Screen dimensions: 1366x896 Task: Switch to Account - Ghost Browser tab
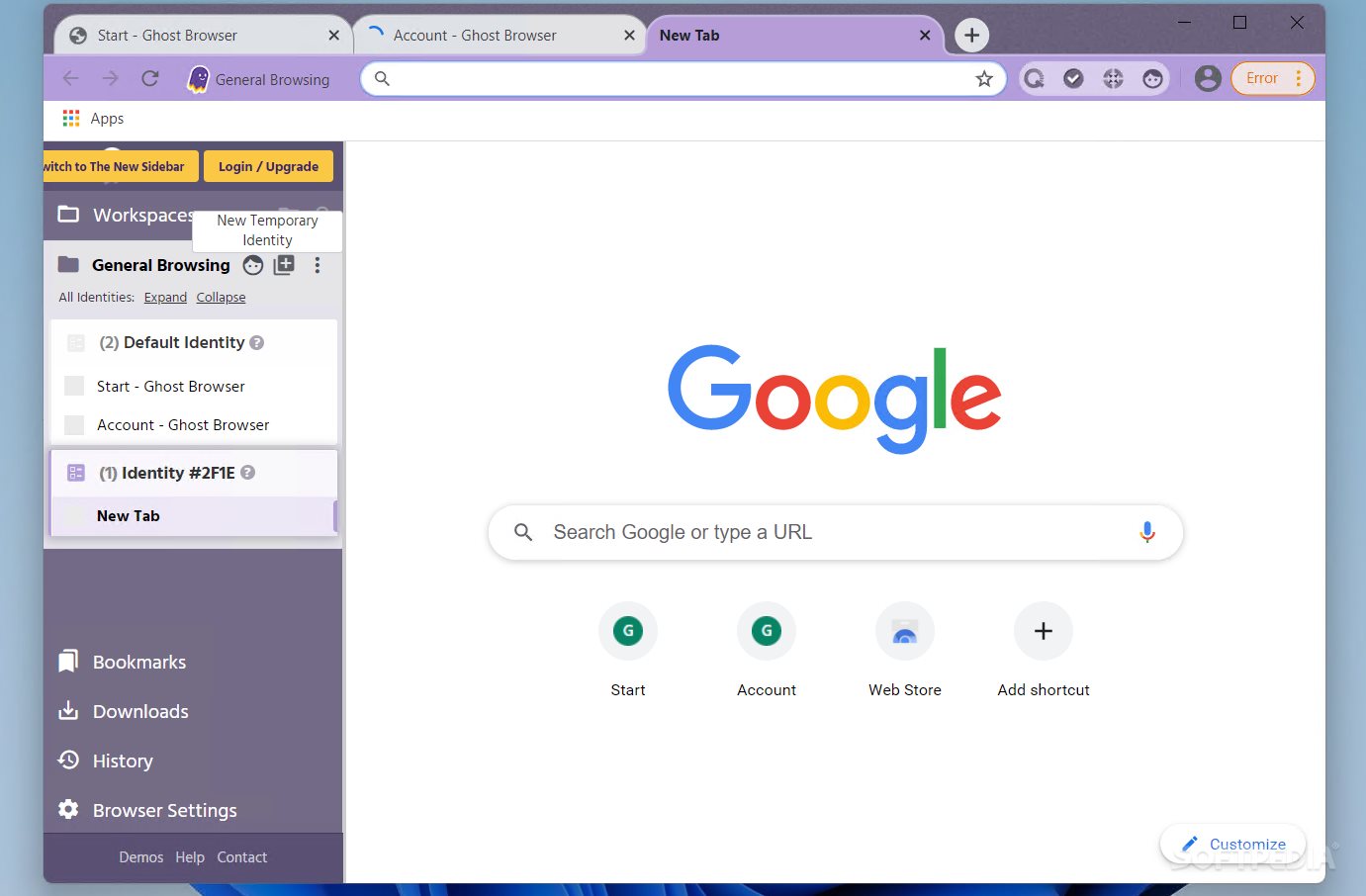(499, 36)
